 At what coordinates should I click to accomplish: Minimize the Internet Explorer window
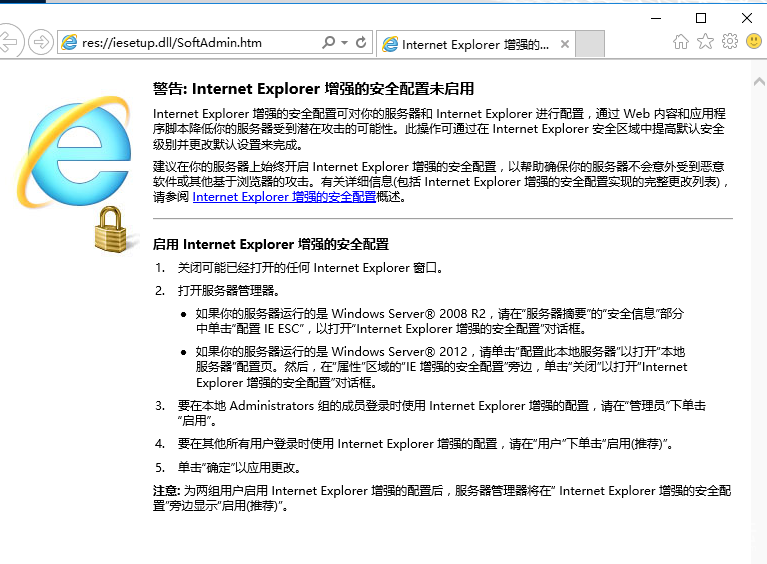pos(655,17)
